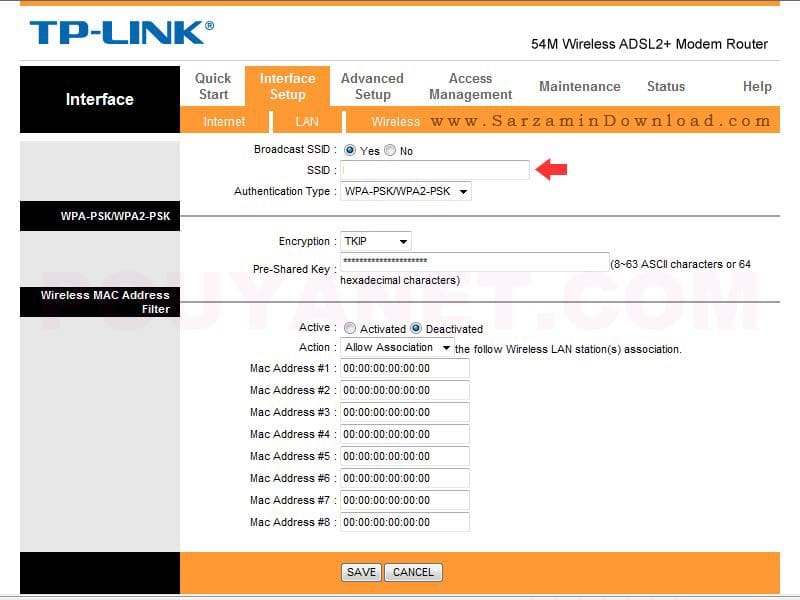800x600 pixels.
Task: Set MAC filter to Activated
Action: click(350, 329)
